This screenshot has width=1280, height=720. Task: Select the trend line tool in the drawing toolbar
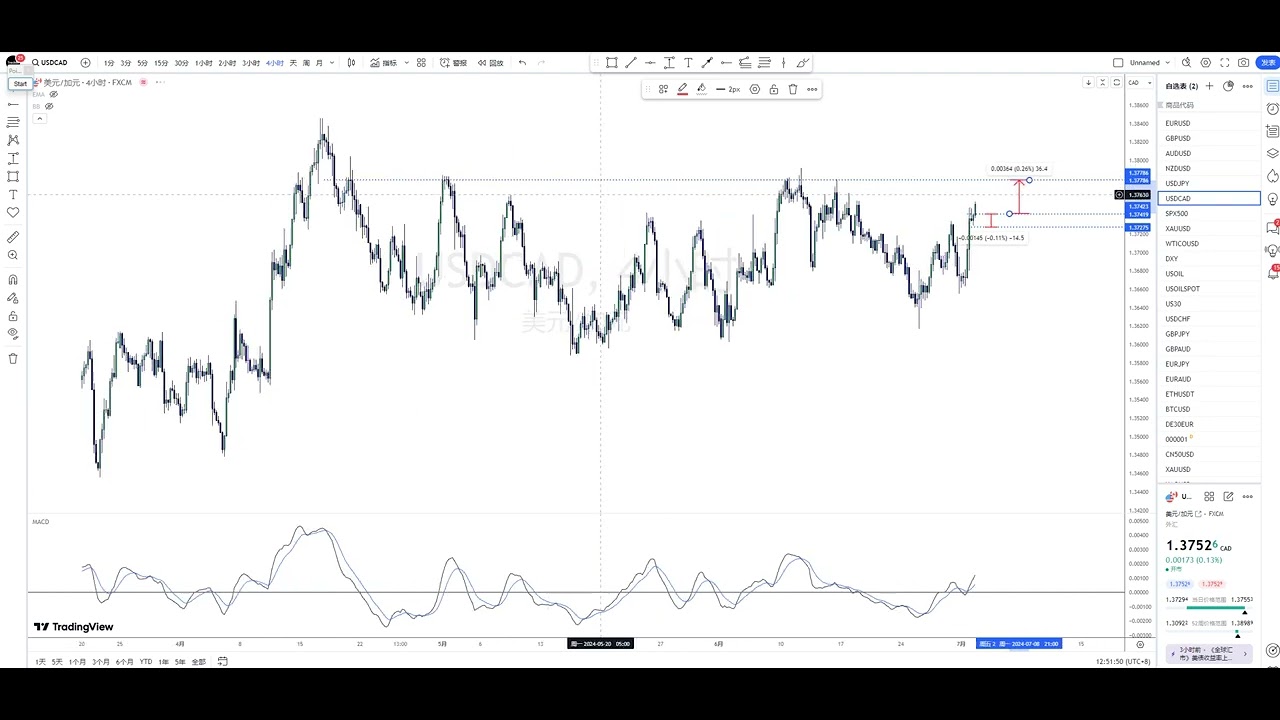tap(630, 63)
